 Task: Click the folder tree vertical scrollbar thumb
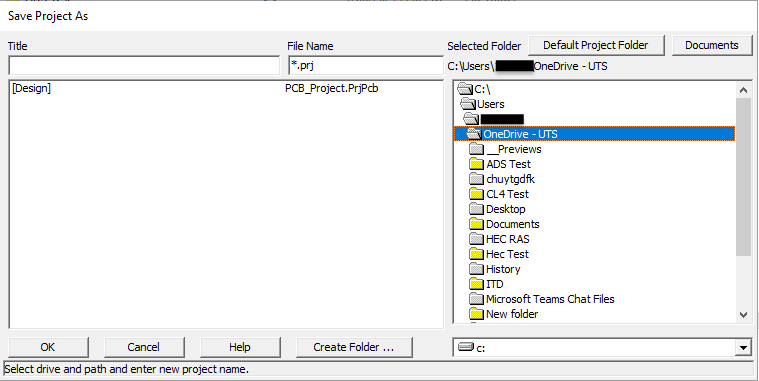coord(744,177)
